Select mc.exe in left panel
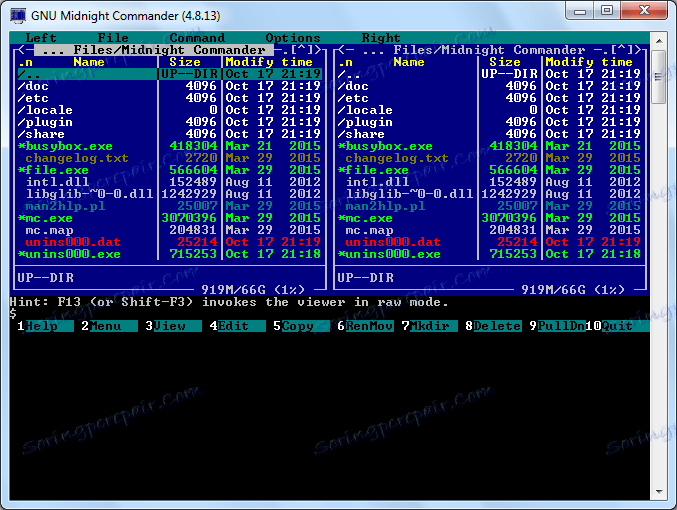 tap(170, 218)
